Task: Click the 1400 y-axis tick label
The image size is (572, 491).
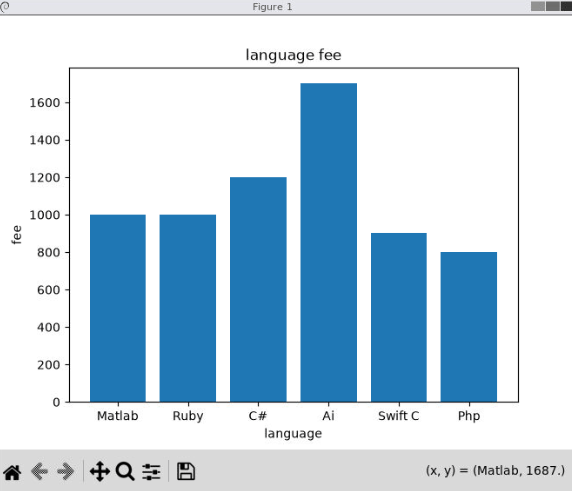Action: click(x=45, y=140)
